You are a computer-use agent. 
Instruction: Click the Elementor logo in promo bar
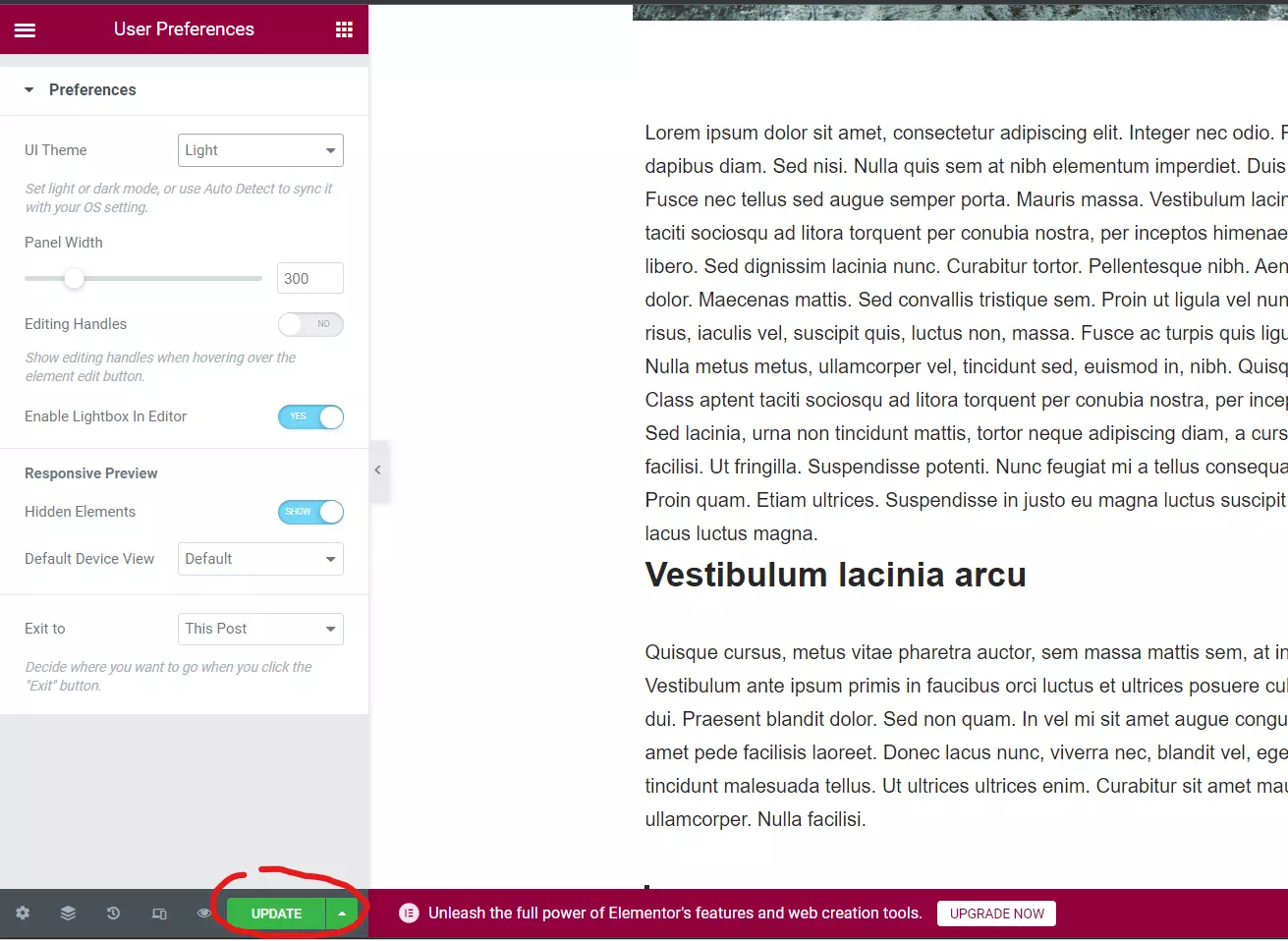pyautogui.click(x=409, y=913)
